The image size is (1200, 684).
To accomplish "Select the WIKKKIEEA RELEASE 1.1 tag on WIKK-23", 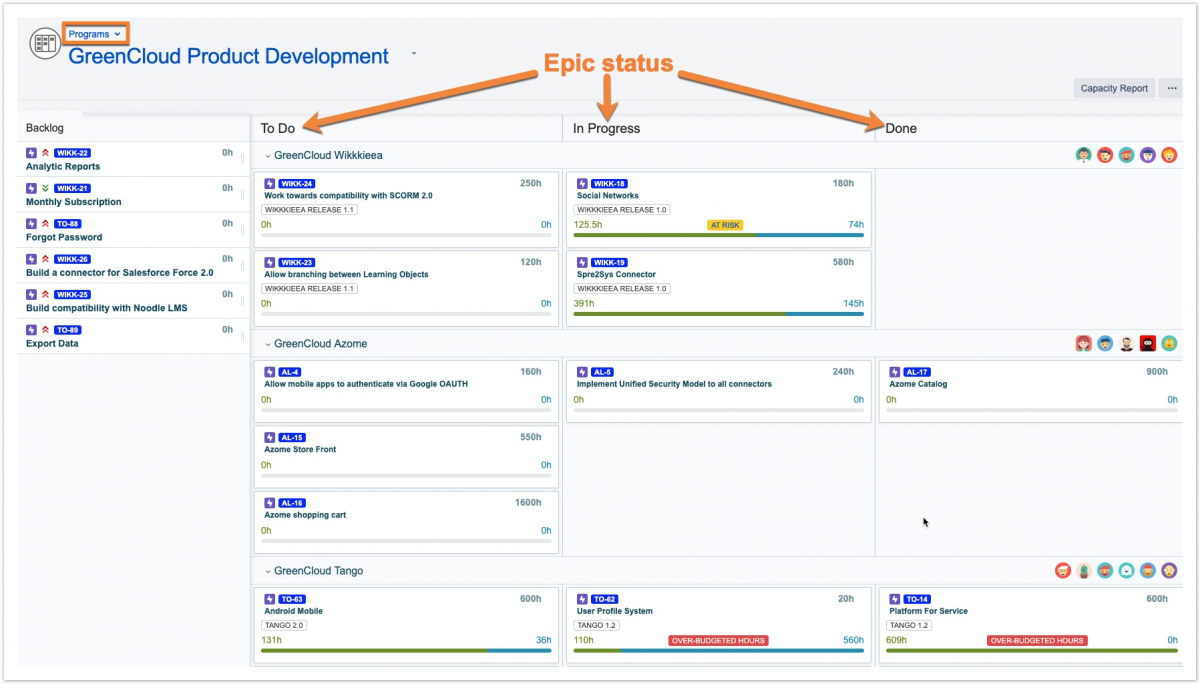I will (310, 289).
